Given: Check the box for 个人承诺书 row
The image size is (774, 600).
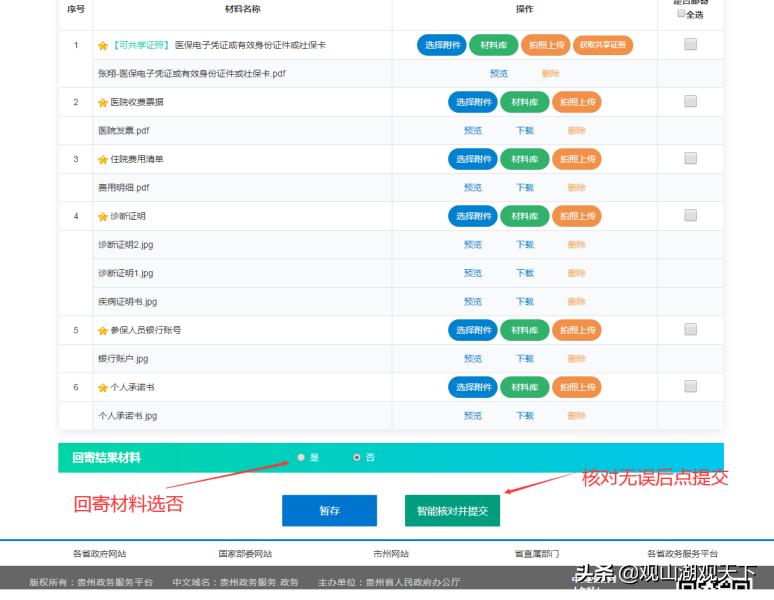Looking at the screenshot, I should point(691,386).
